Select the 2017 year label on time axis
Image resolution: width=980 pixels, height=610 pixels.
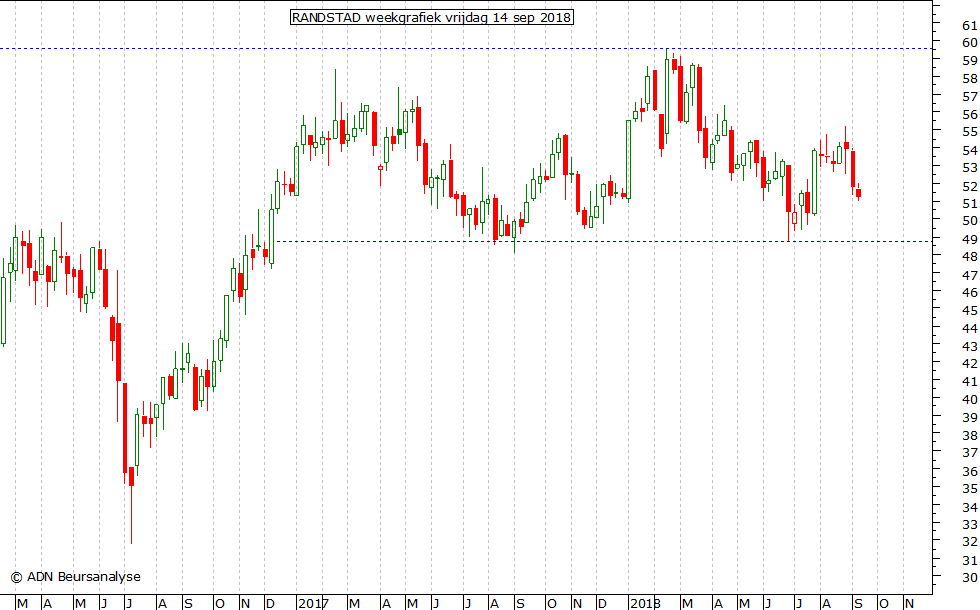[313, 604]
